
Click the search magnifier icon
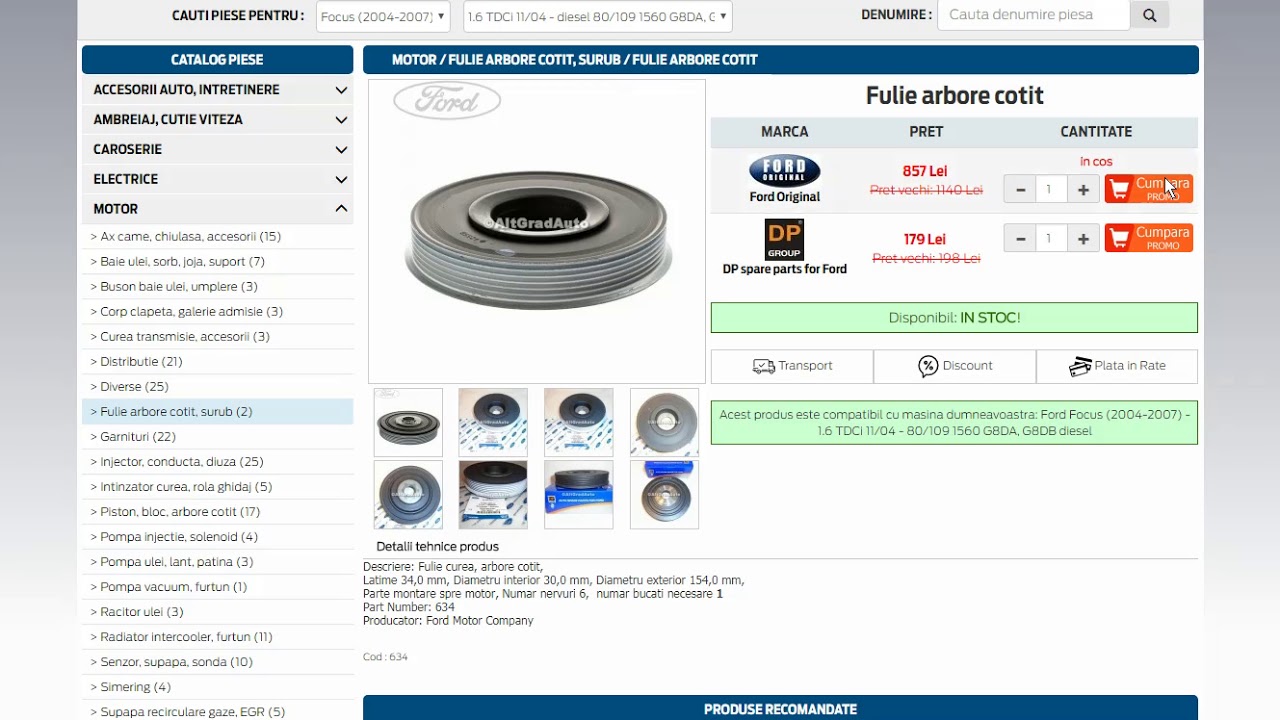1149,15
